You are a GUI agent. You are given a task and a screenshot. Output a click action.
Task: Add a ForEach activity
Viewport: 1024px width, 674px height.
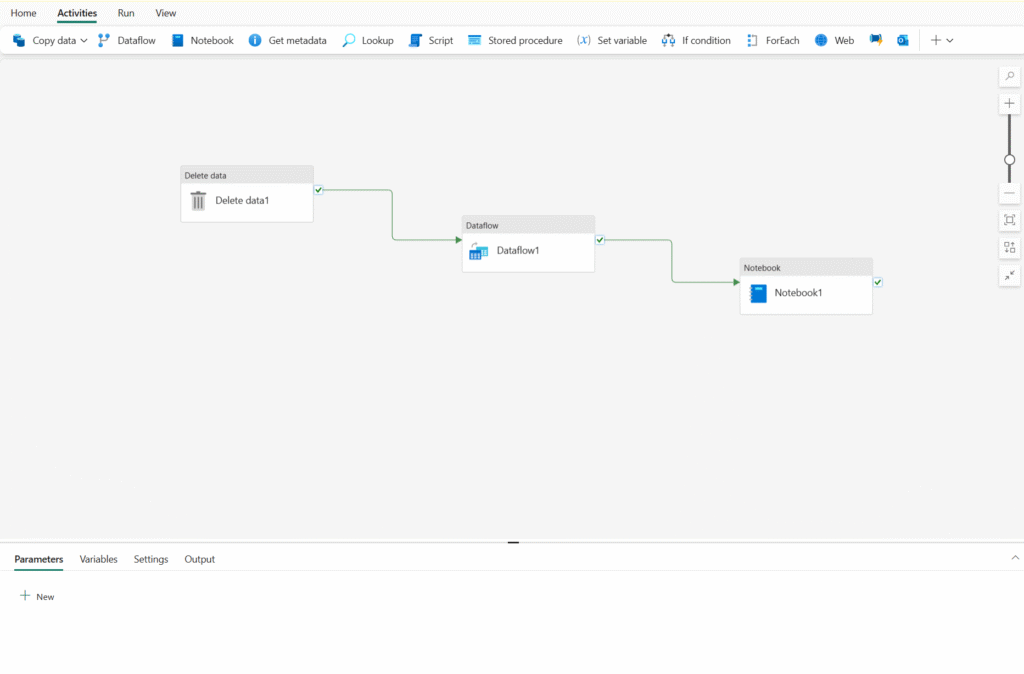click(x=773, y=40)
